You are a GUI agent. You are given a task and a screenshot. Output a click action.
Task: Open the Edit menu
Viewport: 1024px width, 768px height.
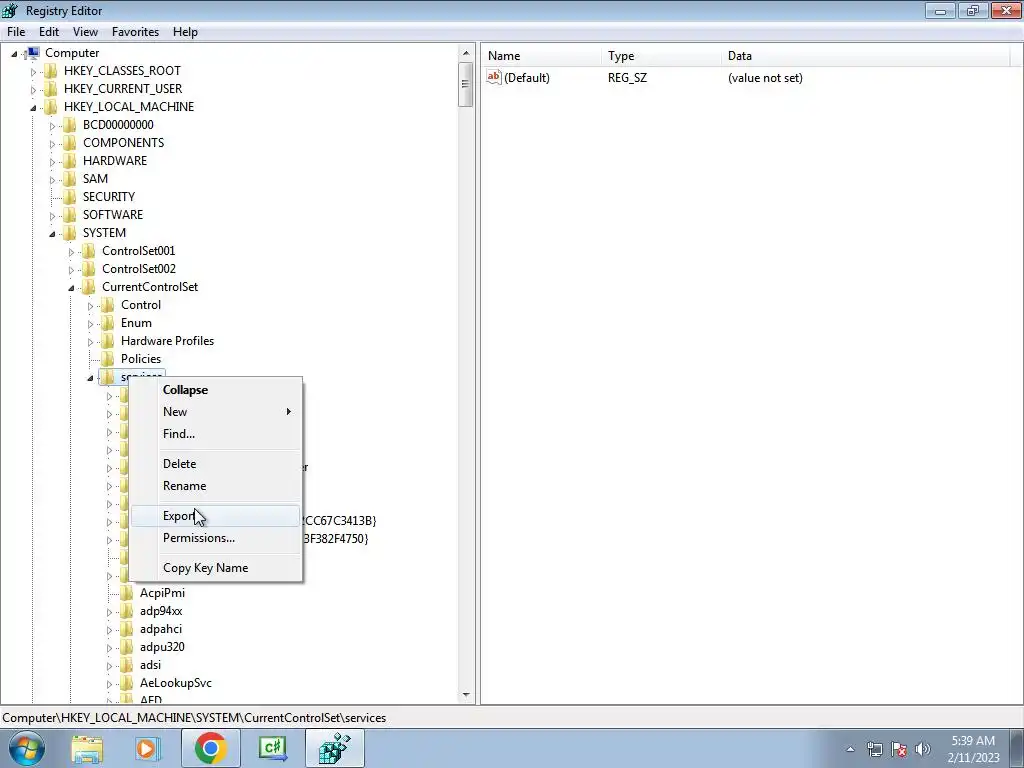[x=49, y=32]
